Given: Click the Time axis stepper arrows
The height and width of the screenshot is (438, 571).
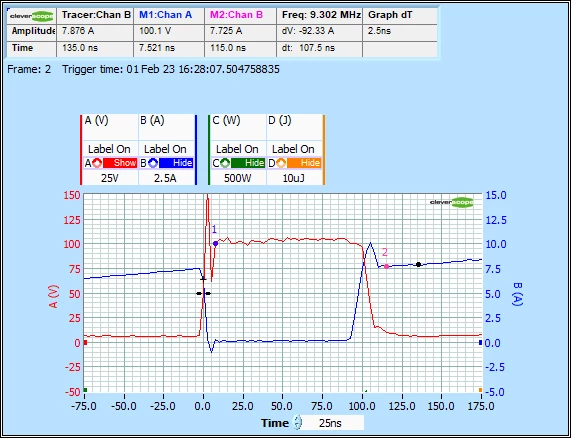Looking at the screenshot, I should pos(298,423).
